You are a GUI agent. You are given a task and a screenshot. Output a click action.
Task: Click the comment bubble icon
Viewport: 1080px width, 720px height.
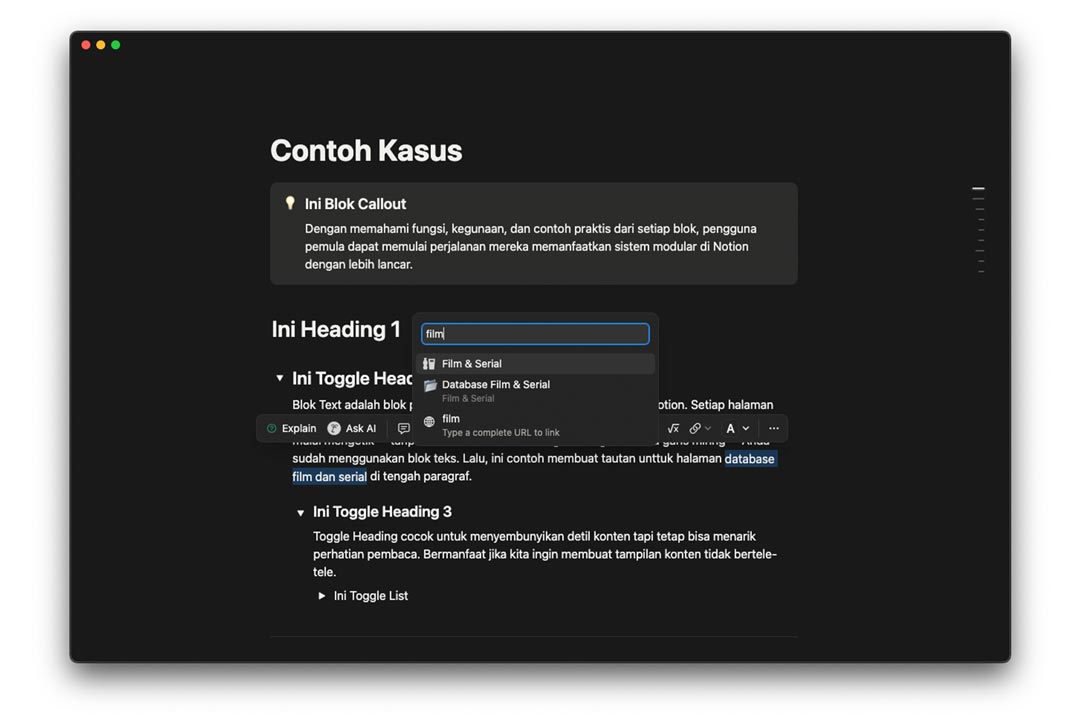[404, 428]
